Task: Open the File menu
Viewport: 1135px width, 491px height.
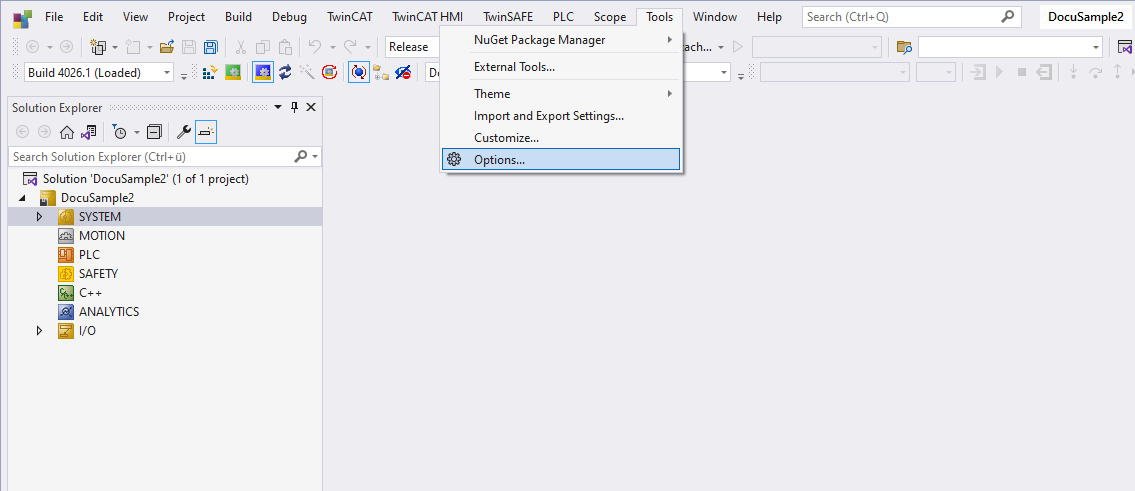Action: 54,17
